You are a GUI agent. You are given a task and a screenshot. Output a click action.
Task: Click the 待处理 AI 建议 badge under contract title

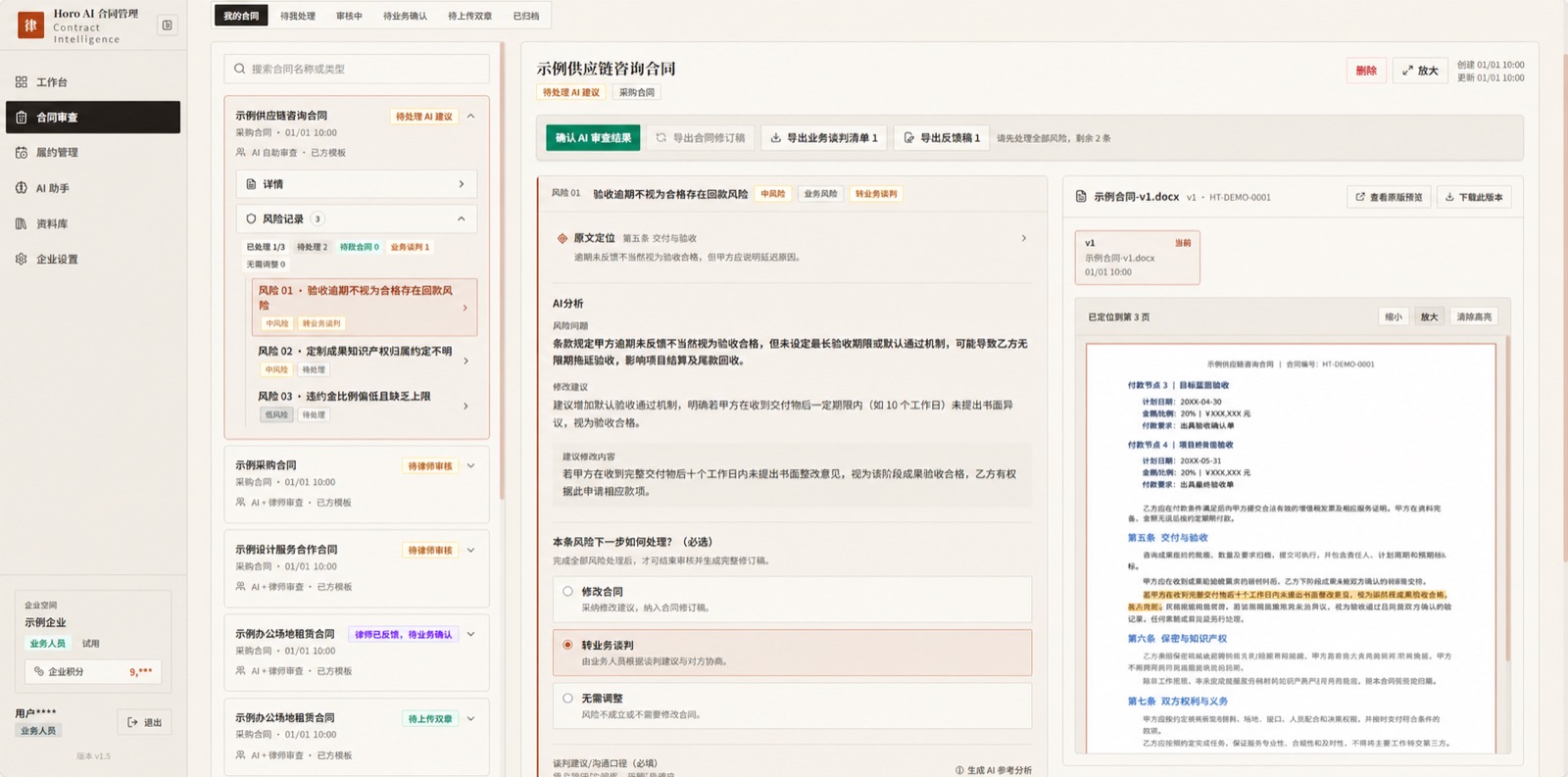coord(571,92)
